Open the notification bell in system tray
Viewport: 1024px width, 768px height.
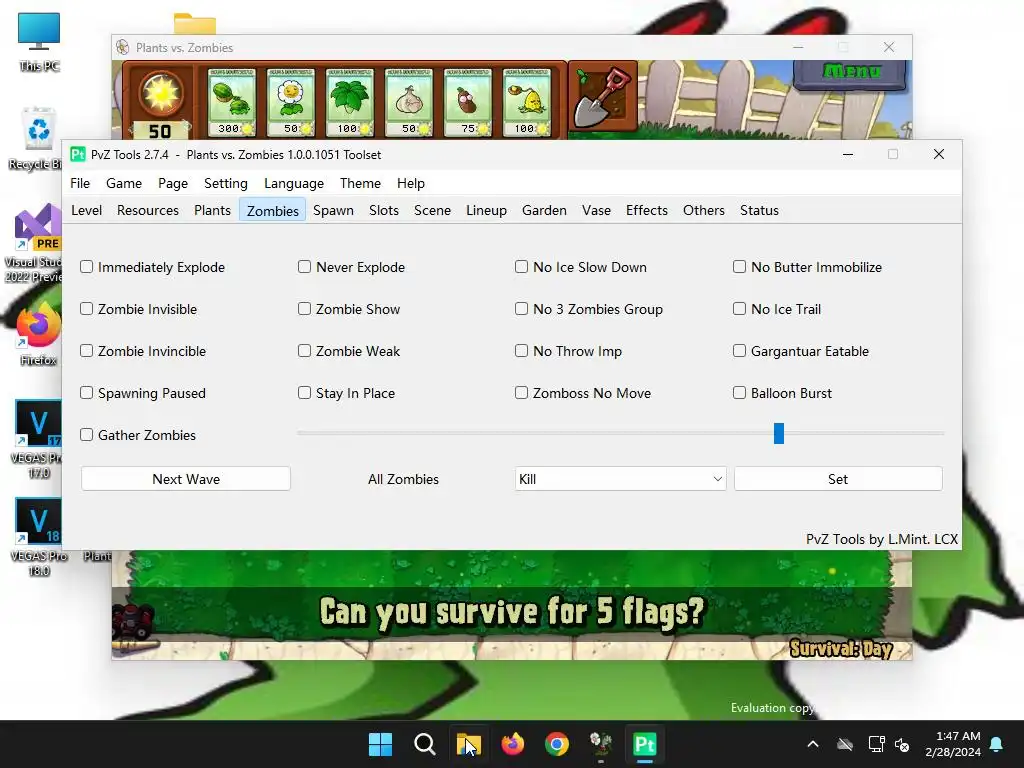(997, 744)
